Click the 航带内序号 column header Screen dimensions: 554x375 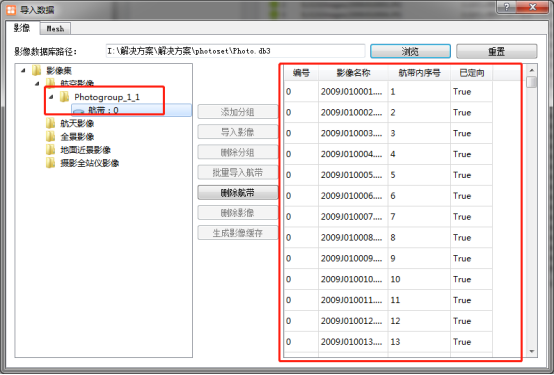[419, 73]
